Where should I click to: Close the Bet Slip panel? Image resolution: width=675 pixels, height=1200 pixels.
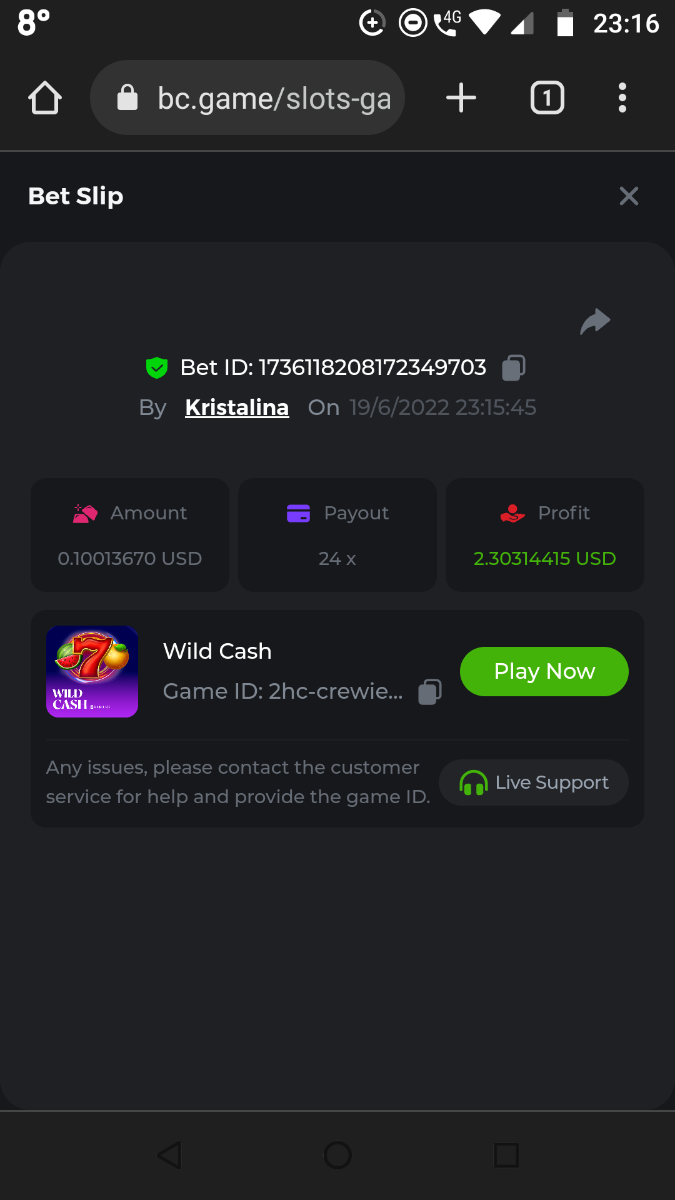click(628, 196)
